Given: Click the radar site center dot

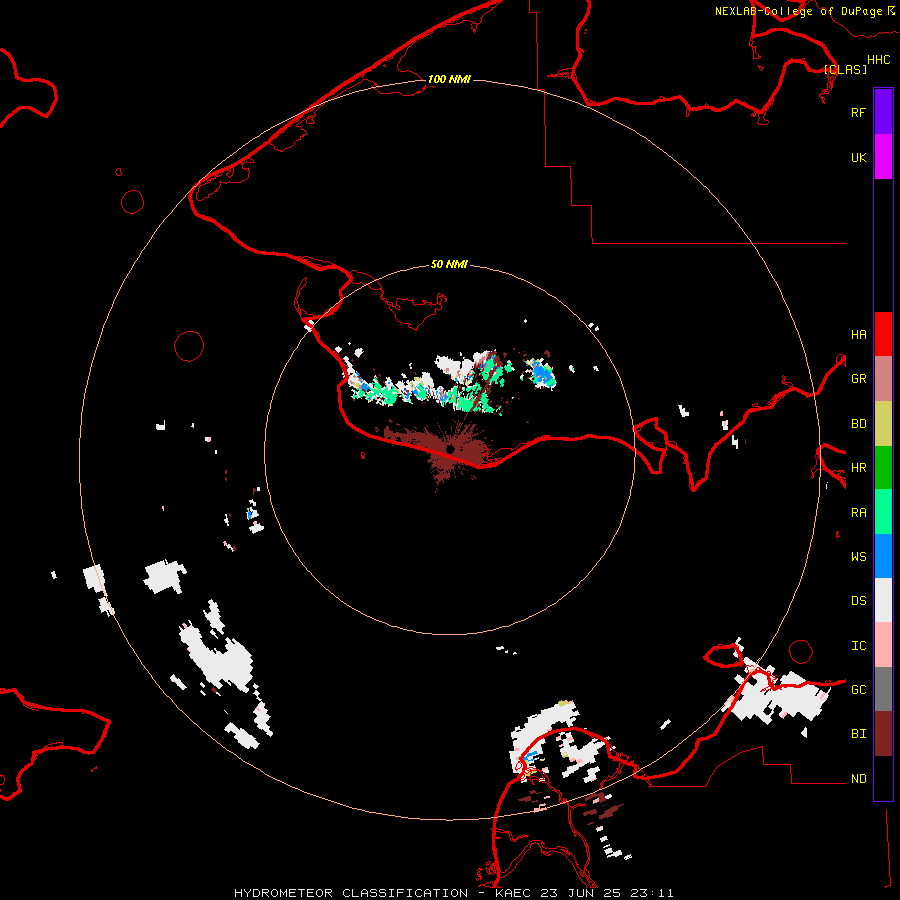Looking at the screenshot, I should pos(451,449).
